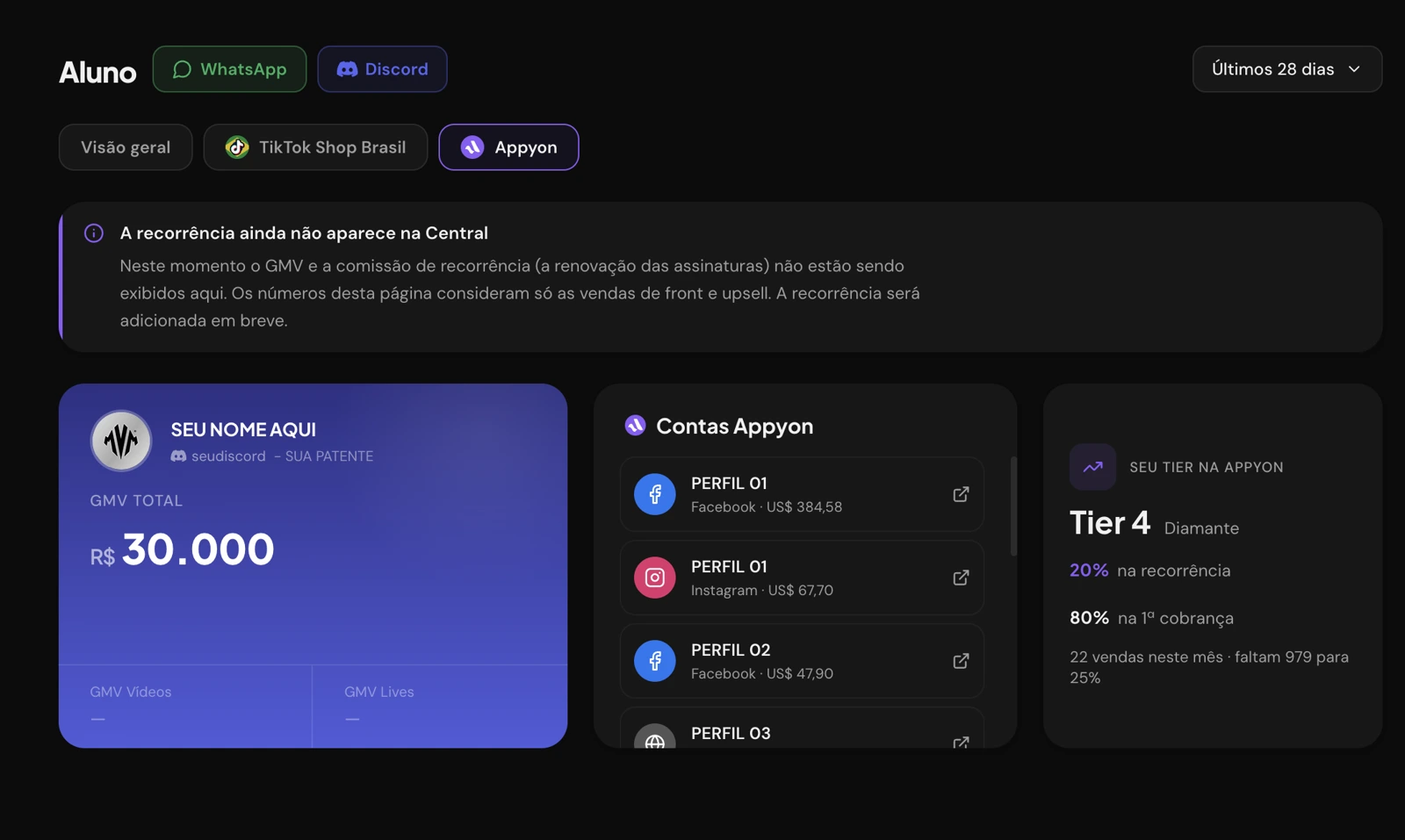
Task: Click the 'GMV TOTAL' label
Action: (x=136, y=501)
